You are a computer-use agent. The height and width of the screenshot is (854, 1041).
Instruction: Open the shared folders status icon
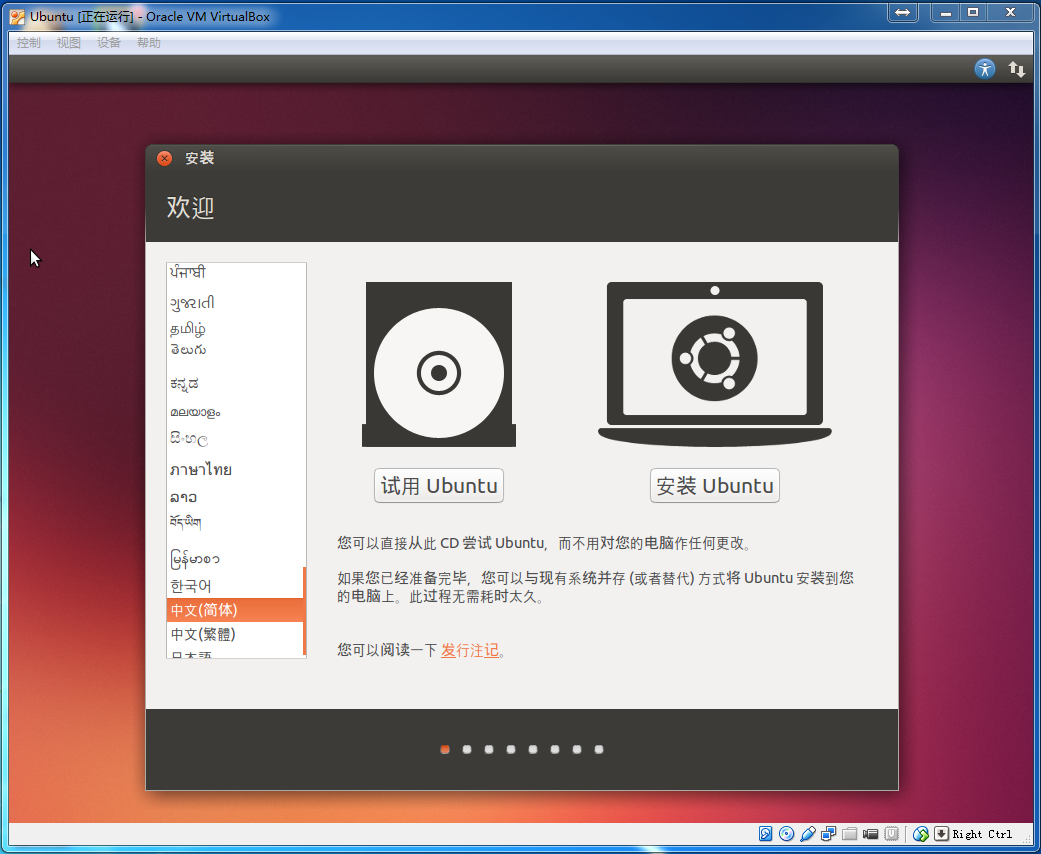point(849,833)
